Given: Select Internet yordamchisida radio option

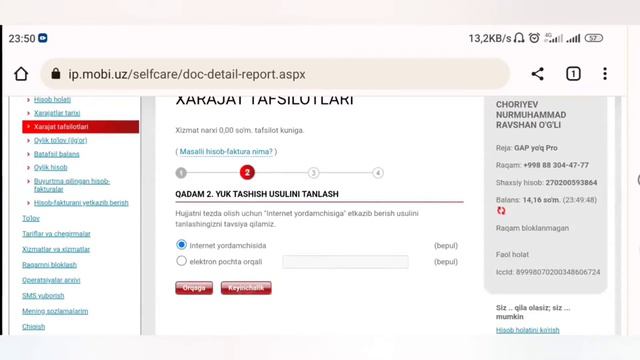Looking at the screenshot, I should [x=181, y=244].
